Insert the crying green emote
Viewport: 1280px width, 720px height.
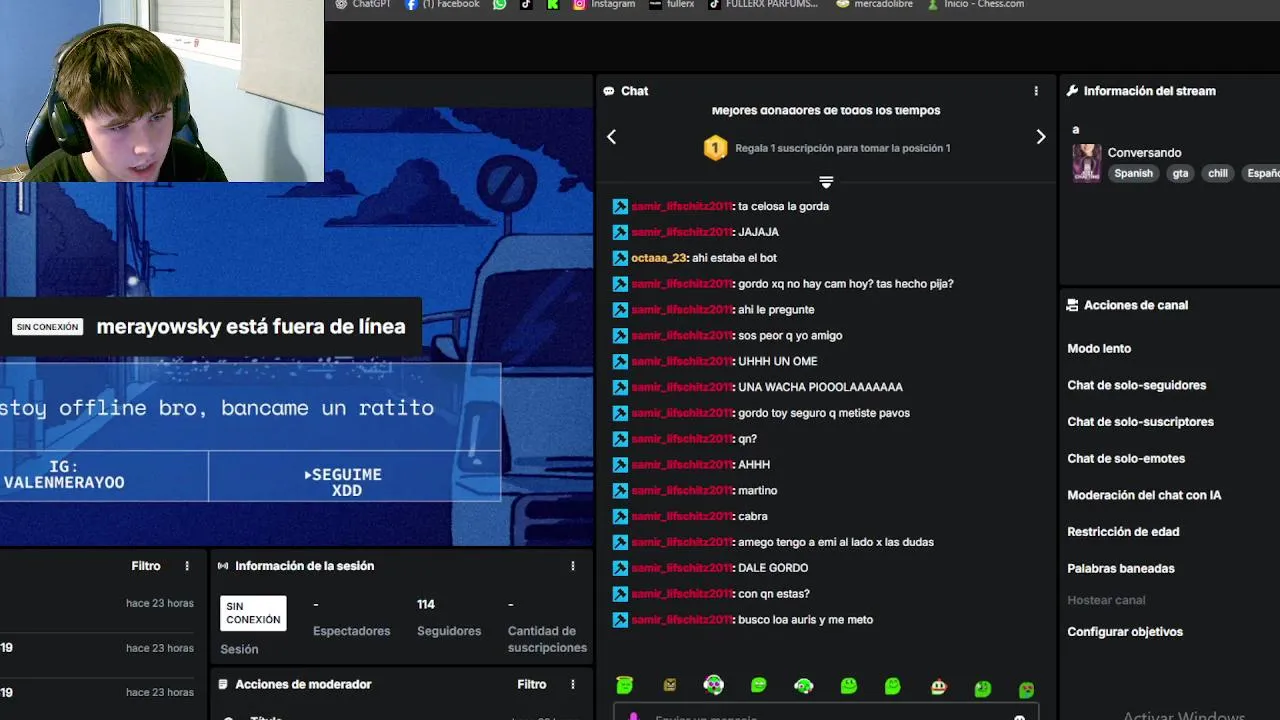tap(1026, 689)
